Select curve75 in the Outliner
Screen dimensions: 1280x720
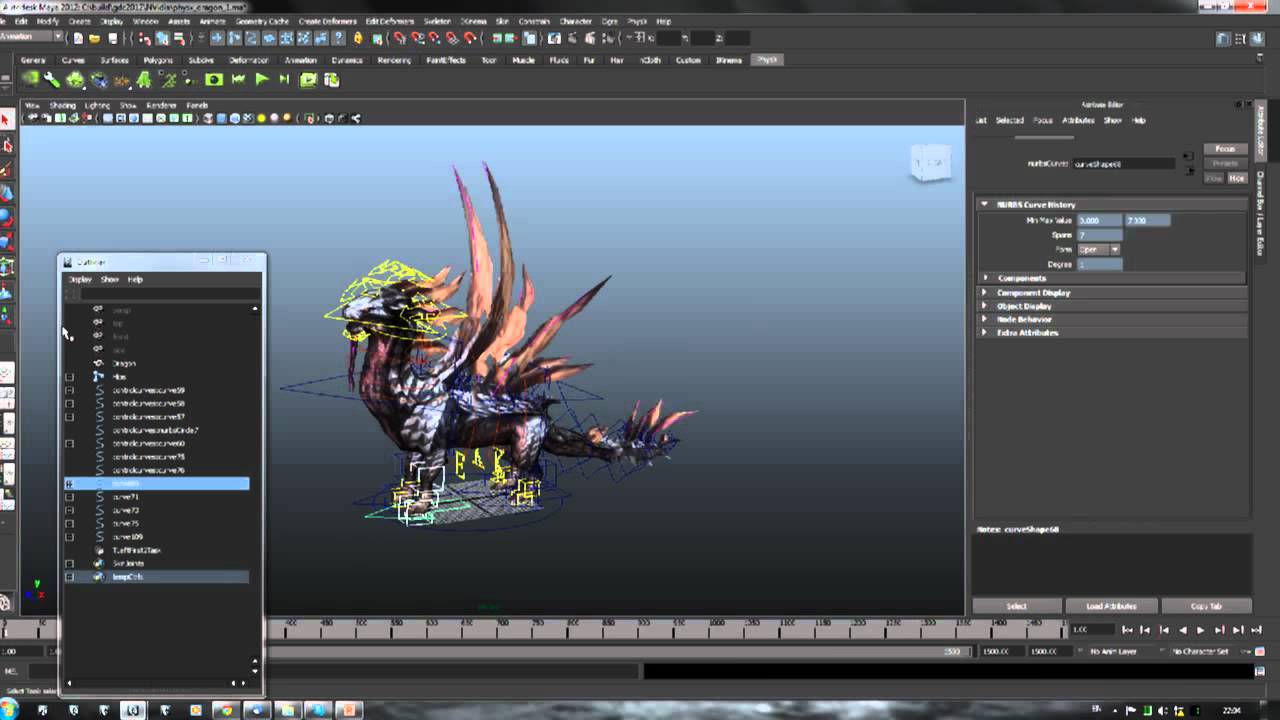126,523
